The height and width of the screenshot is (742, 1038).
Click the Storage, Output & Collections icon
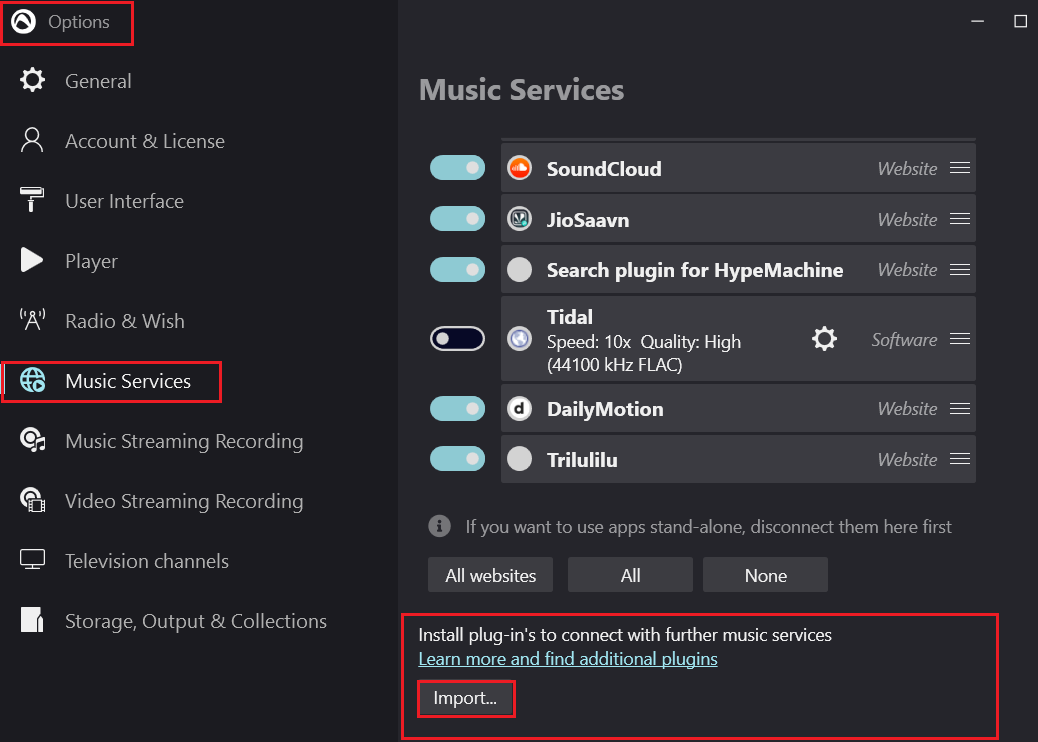coord(32,620)
